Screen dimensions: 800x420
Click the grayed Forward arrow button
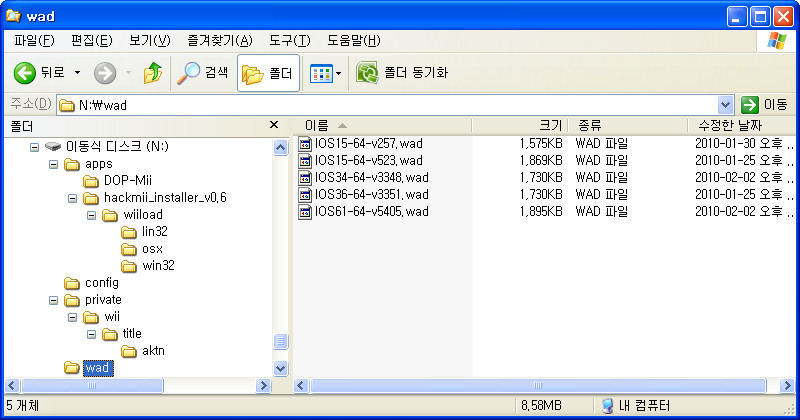pos(105,73)
